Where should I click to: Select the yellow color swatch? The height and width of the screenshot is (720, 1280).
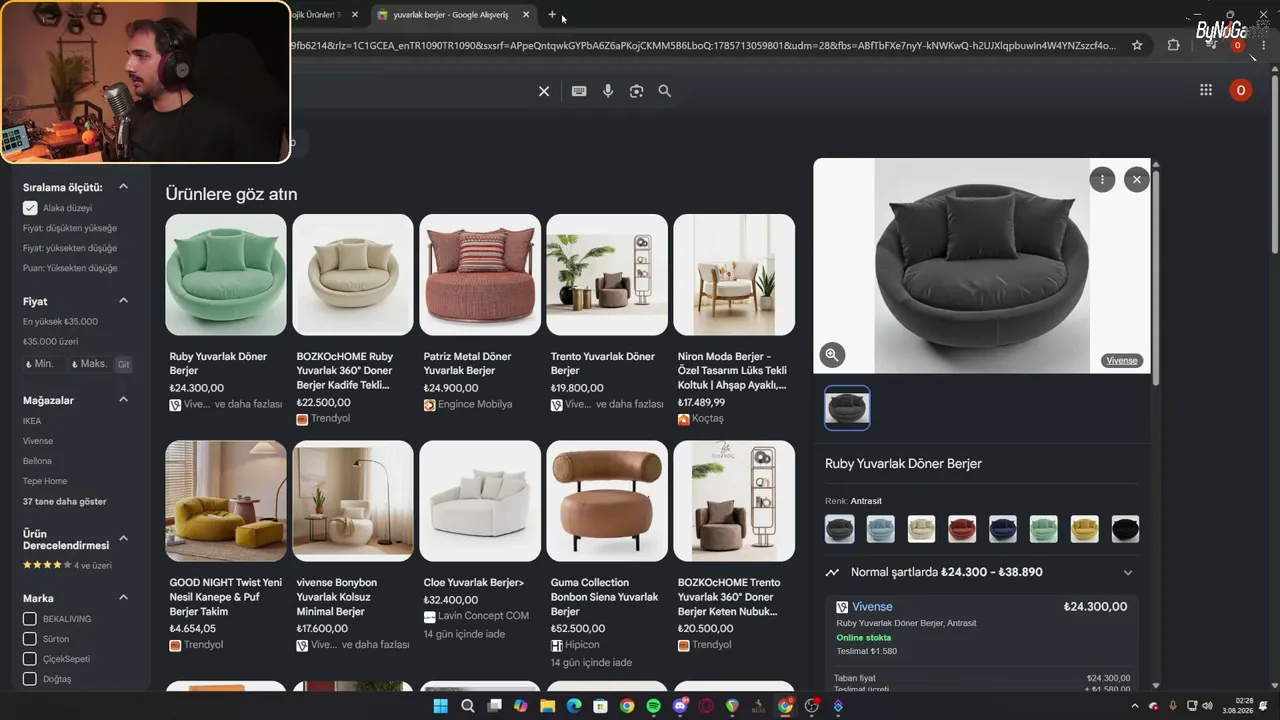click(x=1085, y=529)
